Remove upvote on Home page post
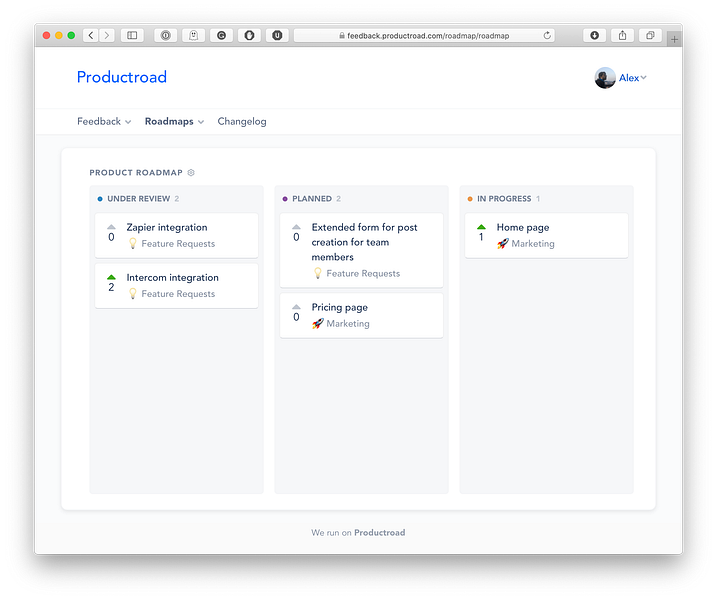717x600 pixels. 481,227
